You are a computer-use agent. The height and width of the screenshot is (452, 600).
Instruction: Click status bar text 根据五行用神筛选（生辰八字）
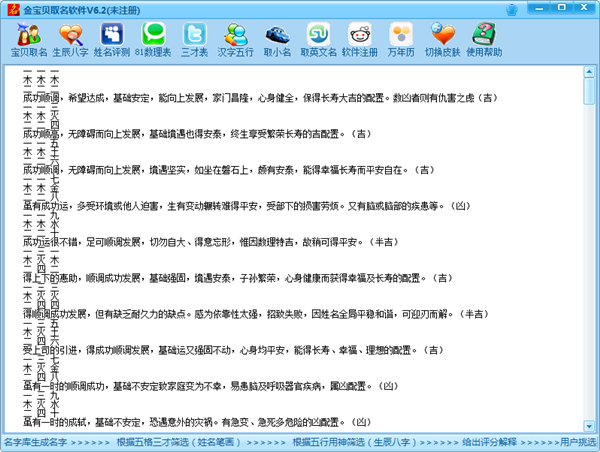pos(355,442)
